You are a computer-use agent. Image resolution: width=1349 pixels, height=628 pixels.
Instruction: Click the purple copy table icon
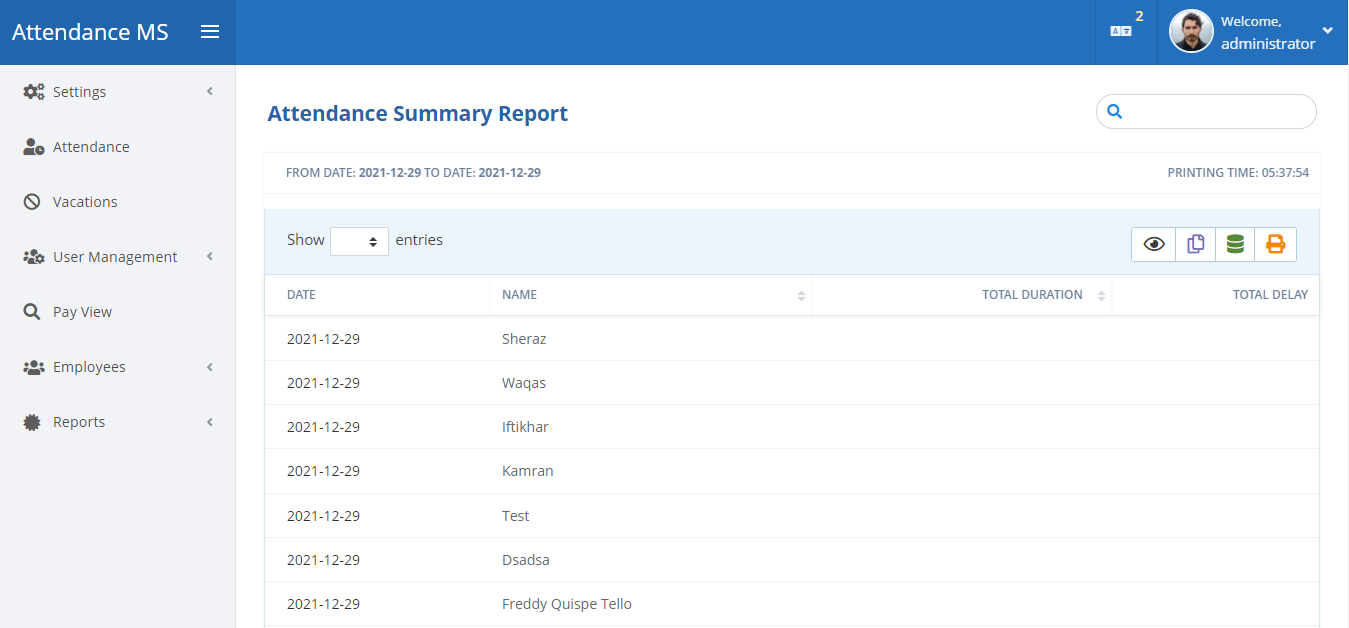[x=1195, y=244]
